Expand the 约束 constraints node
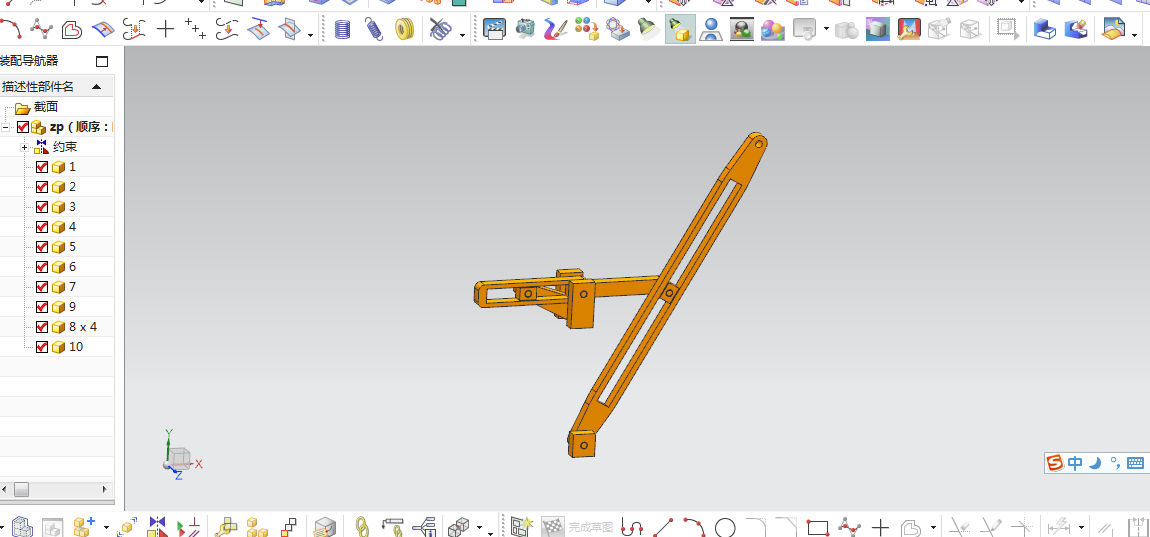Image resolution: width=1150 pixels, height=537 pixels. coord(24,147)
